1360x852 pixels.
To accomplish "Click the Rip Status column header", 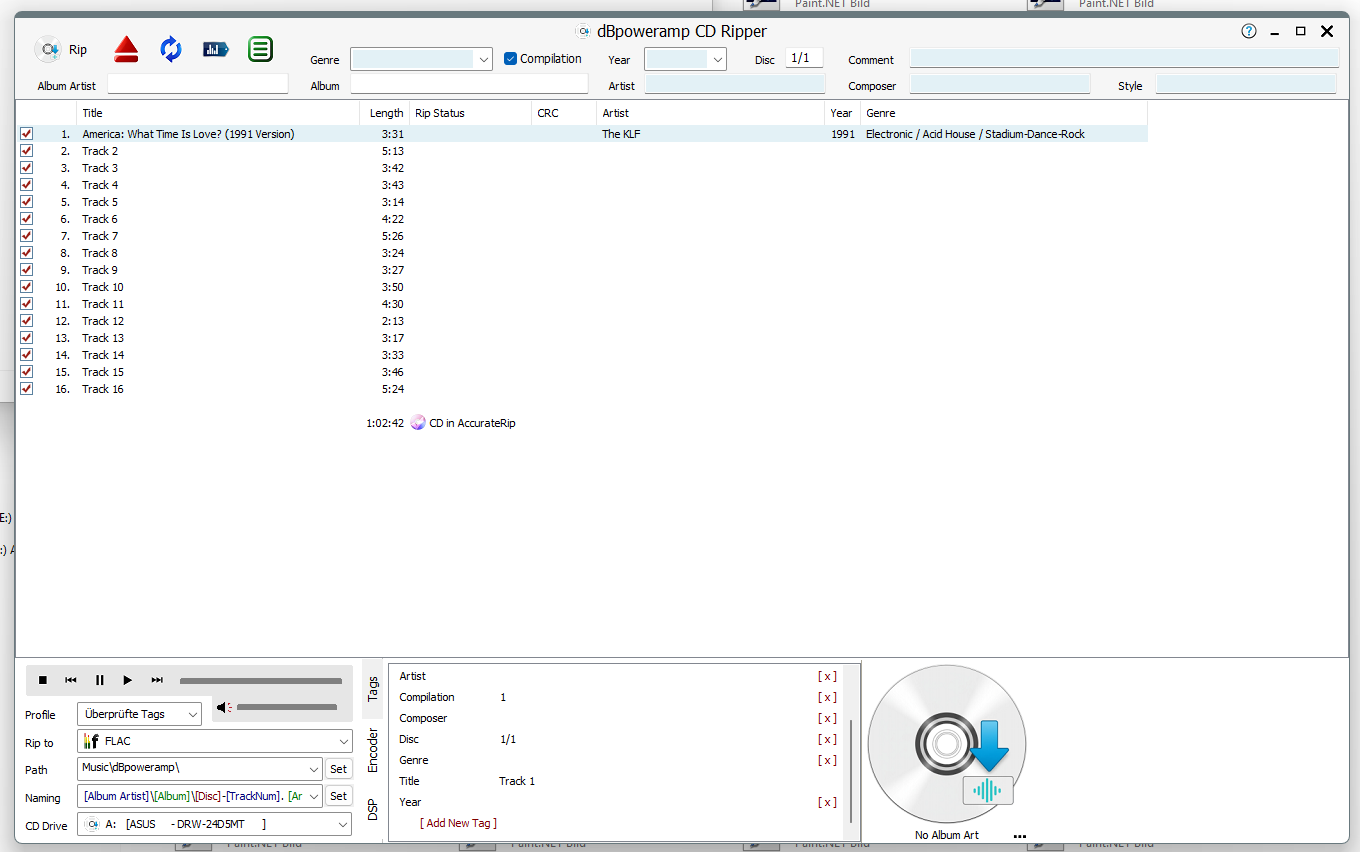I will point(471,113).
